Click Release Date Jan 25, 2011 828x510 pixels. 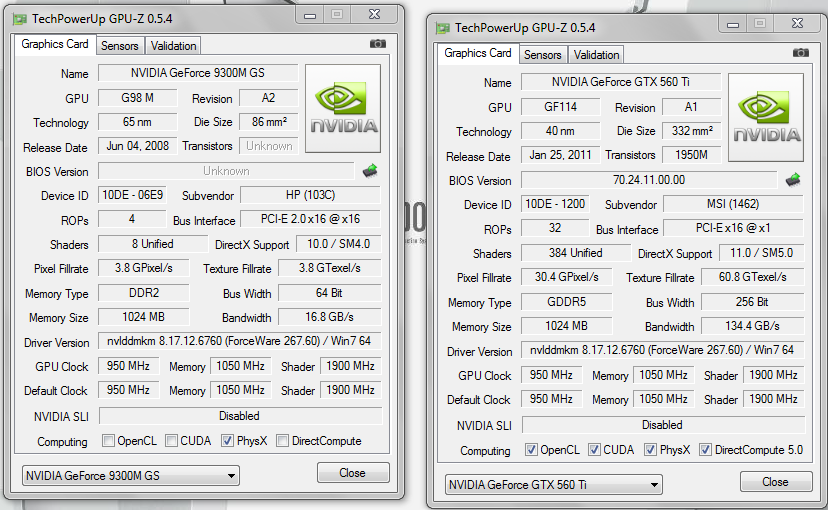[x=561, y=155]
